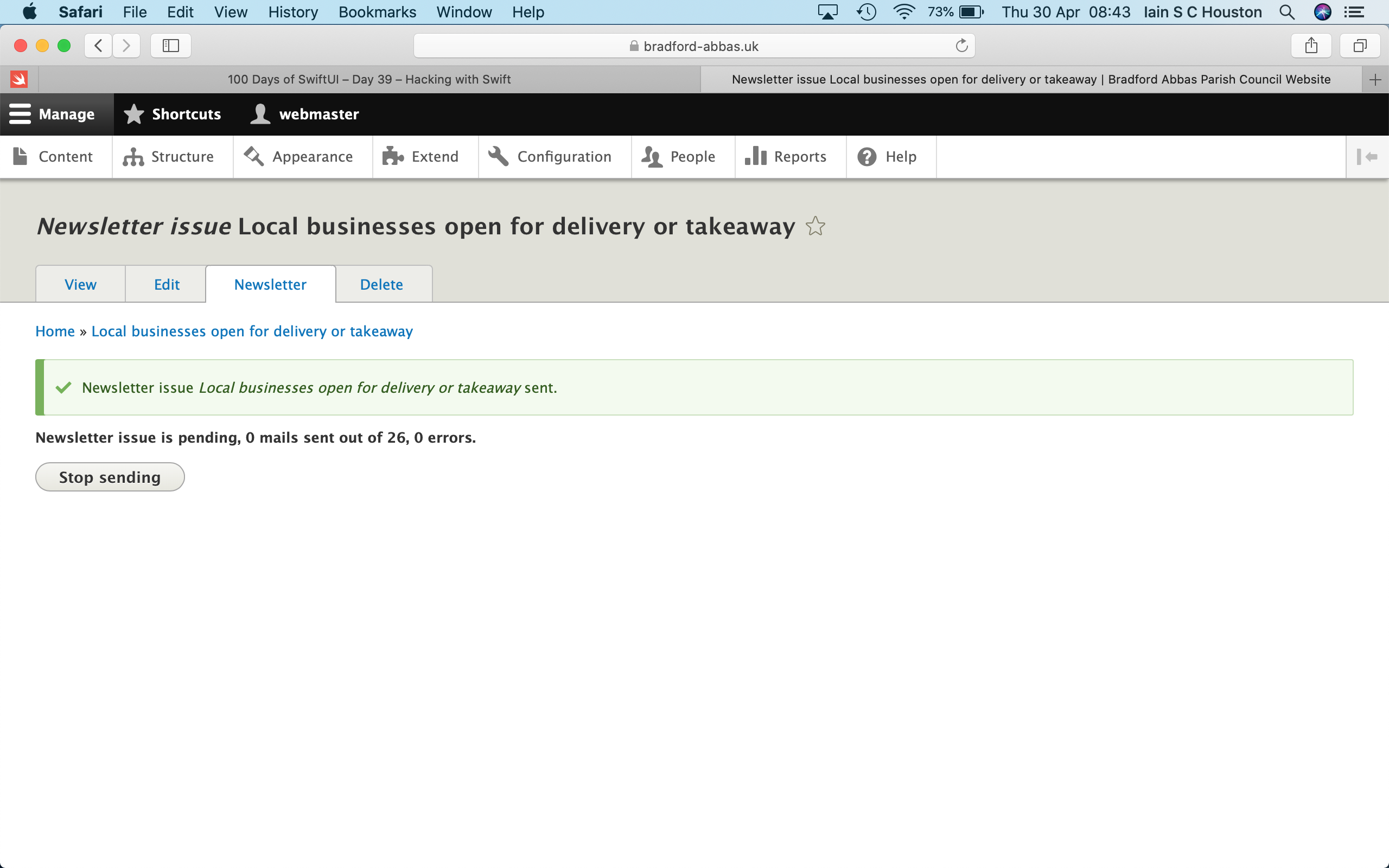Open Configuration via the wrench icon
Screen dimensions: 1389x868
(x=552, y=156)
